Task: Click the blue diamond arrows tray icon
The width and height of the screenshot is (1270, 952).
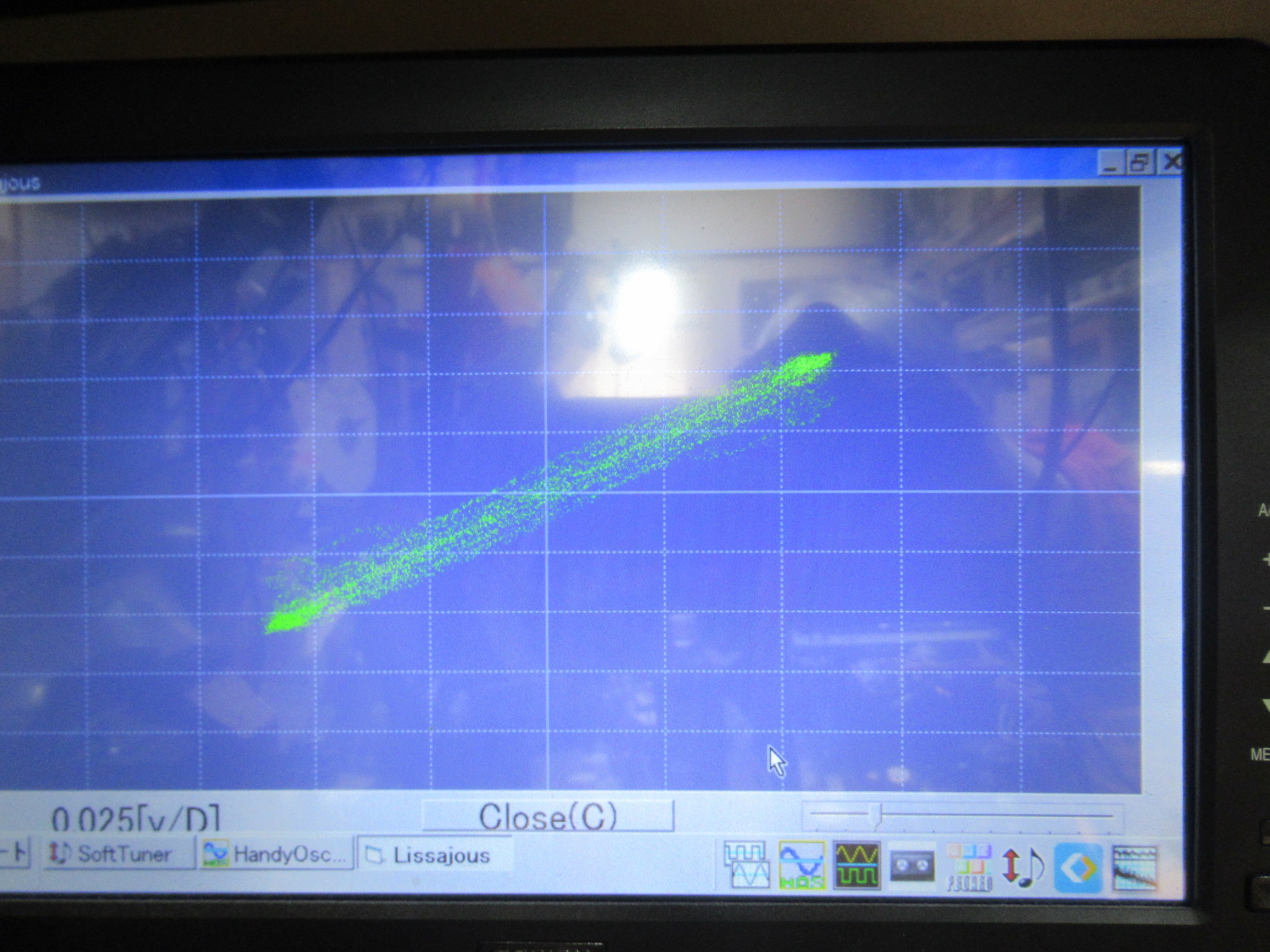Action: coord(1078,868)
